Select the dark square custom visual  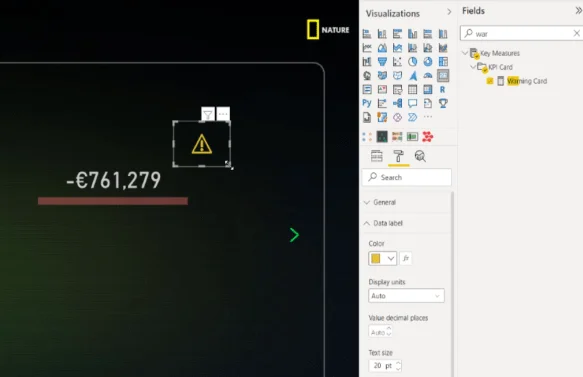[382, 137]
